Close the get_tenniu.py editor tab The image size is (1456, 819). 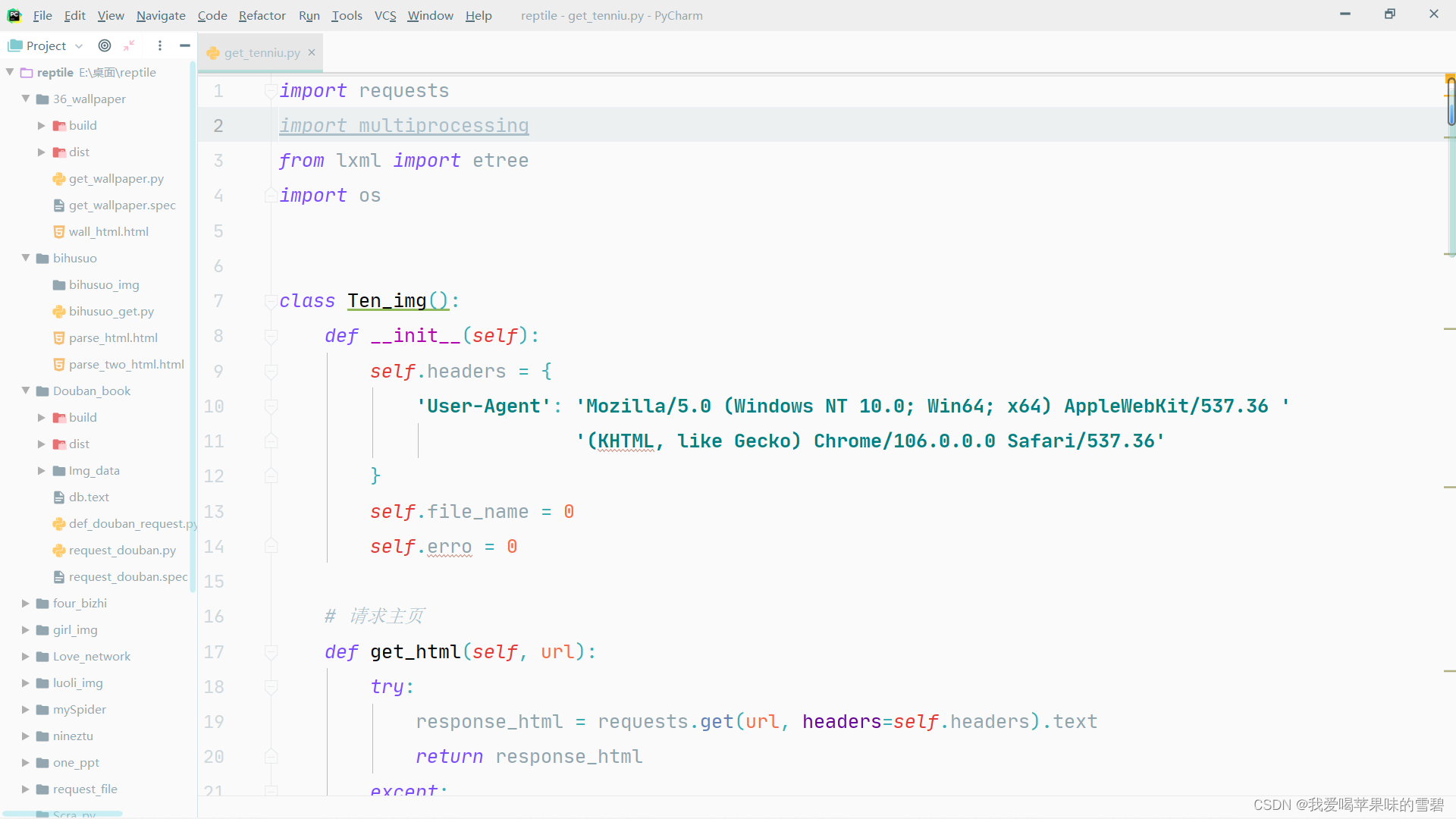tap(312, 52)
